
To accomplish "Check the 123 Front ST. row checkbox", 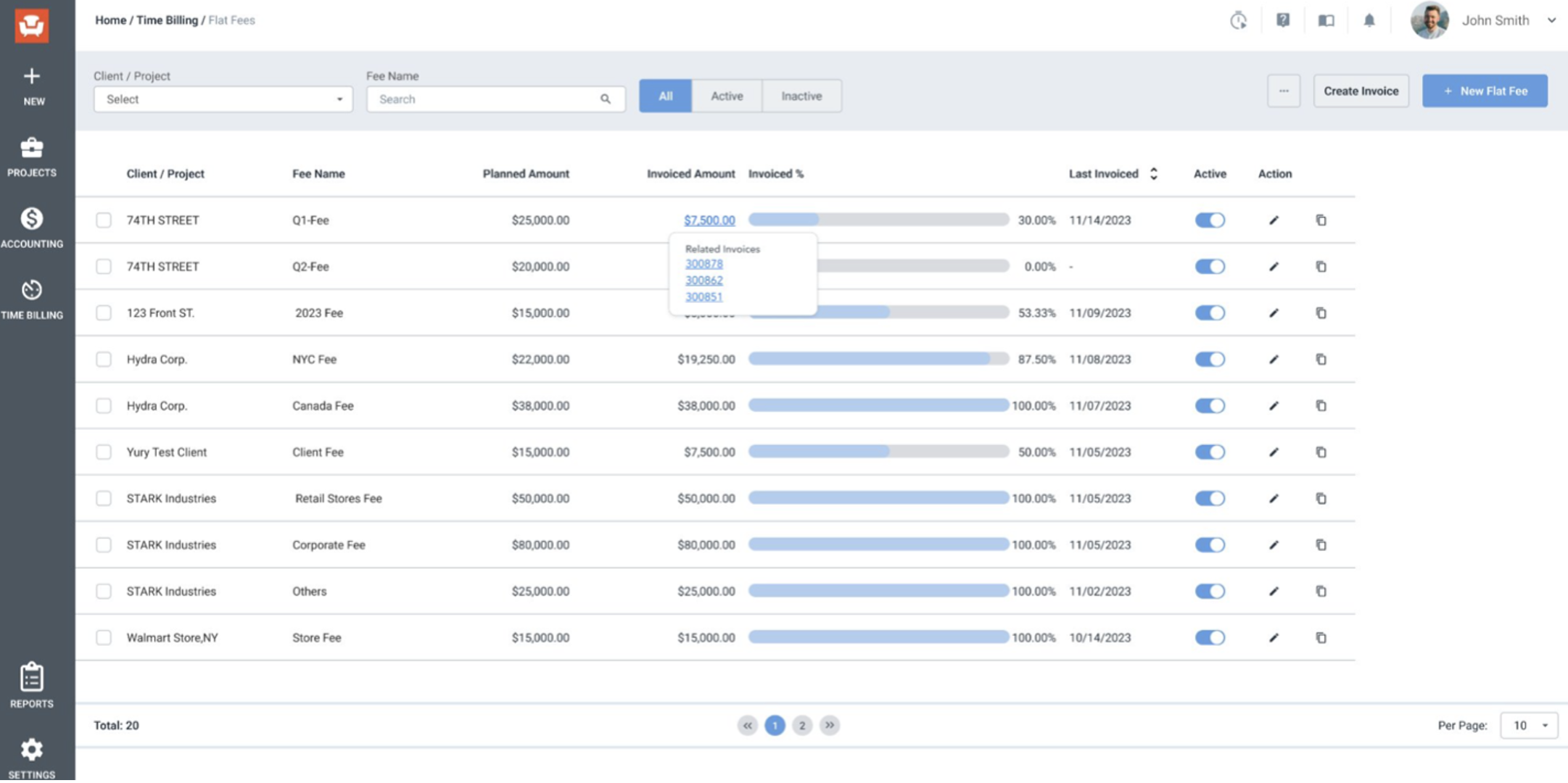I will (x=104, y=313).
